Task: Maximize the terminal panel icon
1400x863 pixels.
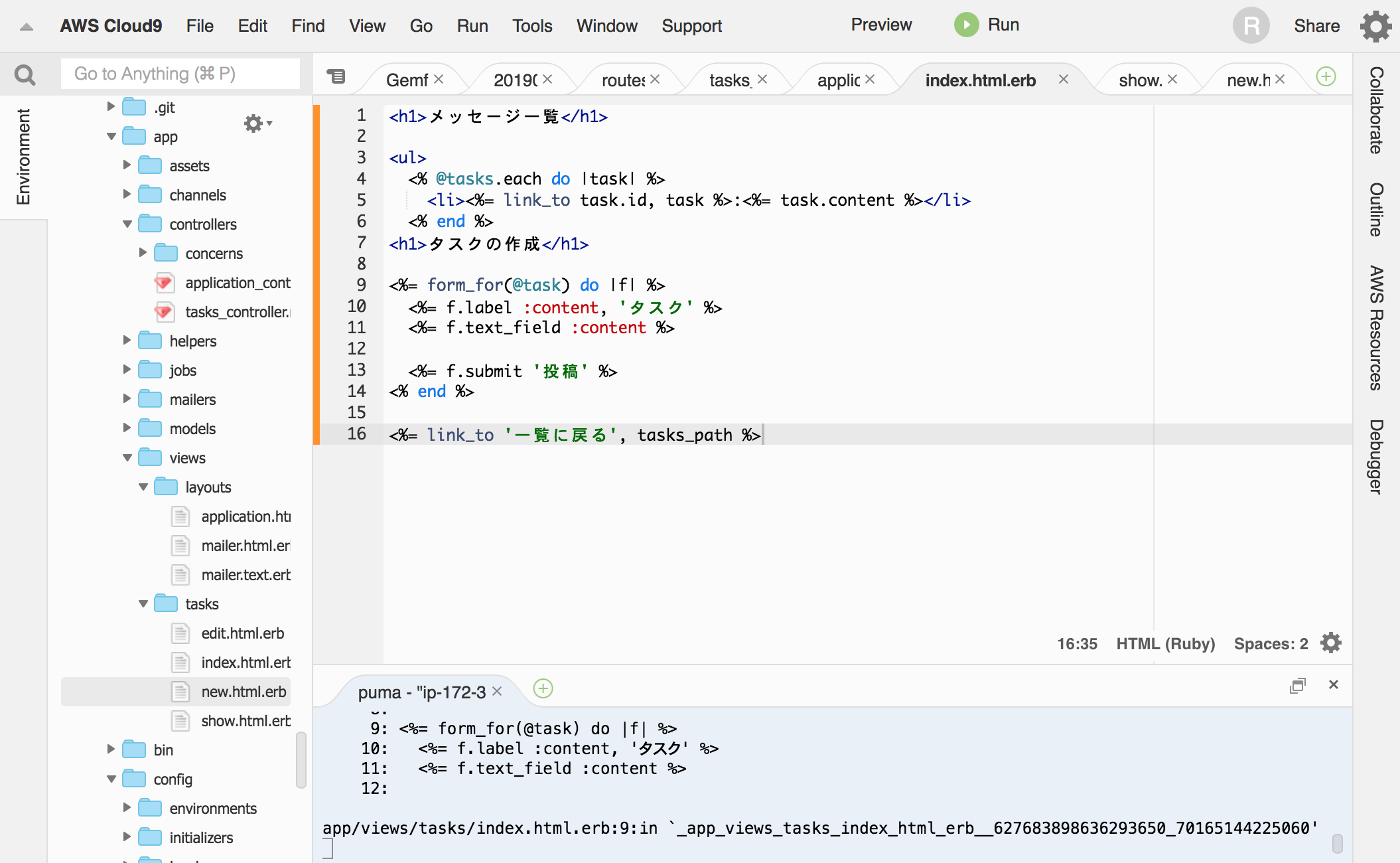Action: point(1297,685)
